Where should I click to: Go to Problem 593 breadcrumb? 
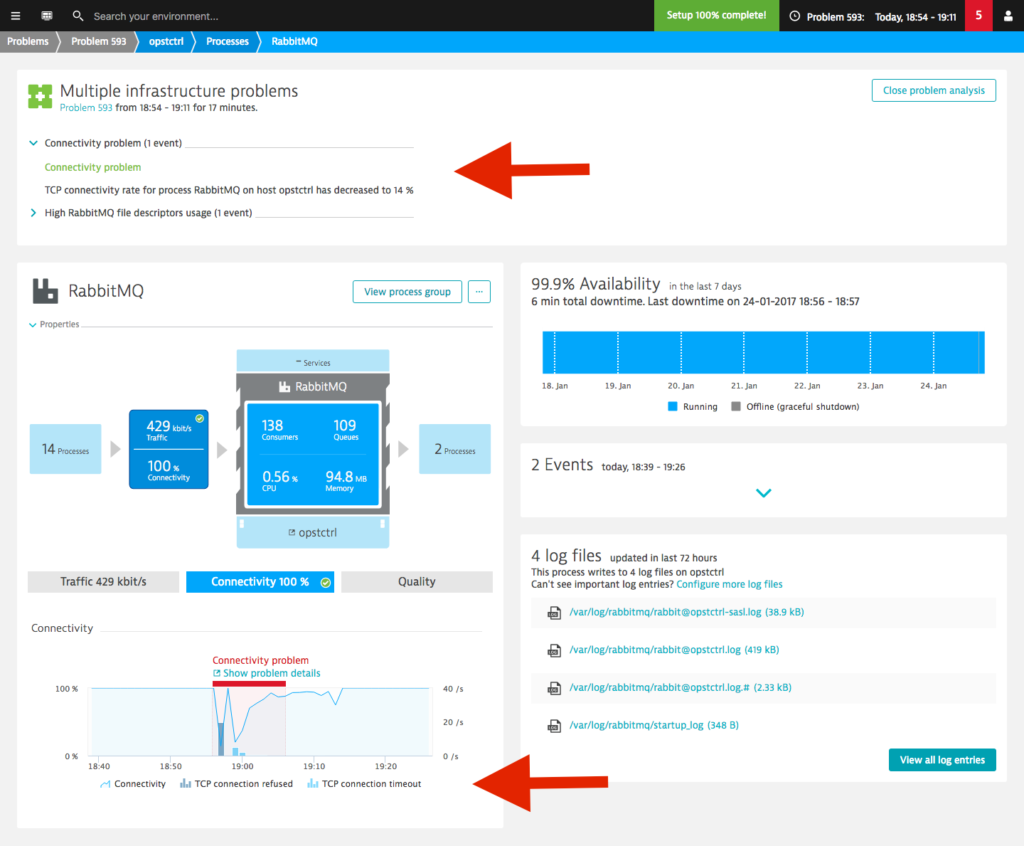point(99,41)
